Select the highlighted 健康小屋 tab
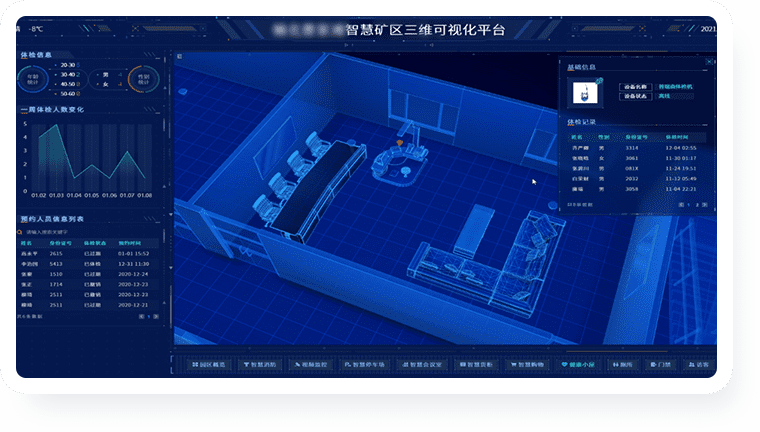Image resolution: width=760 pixels, height=432 pixels. coord(578,365)
